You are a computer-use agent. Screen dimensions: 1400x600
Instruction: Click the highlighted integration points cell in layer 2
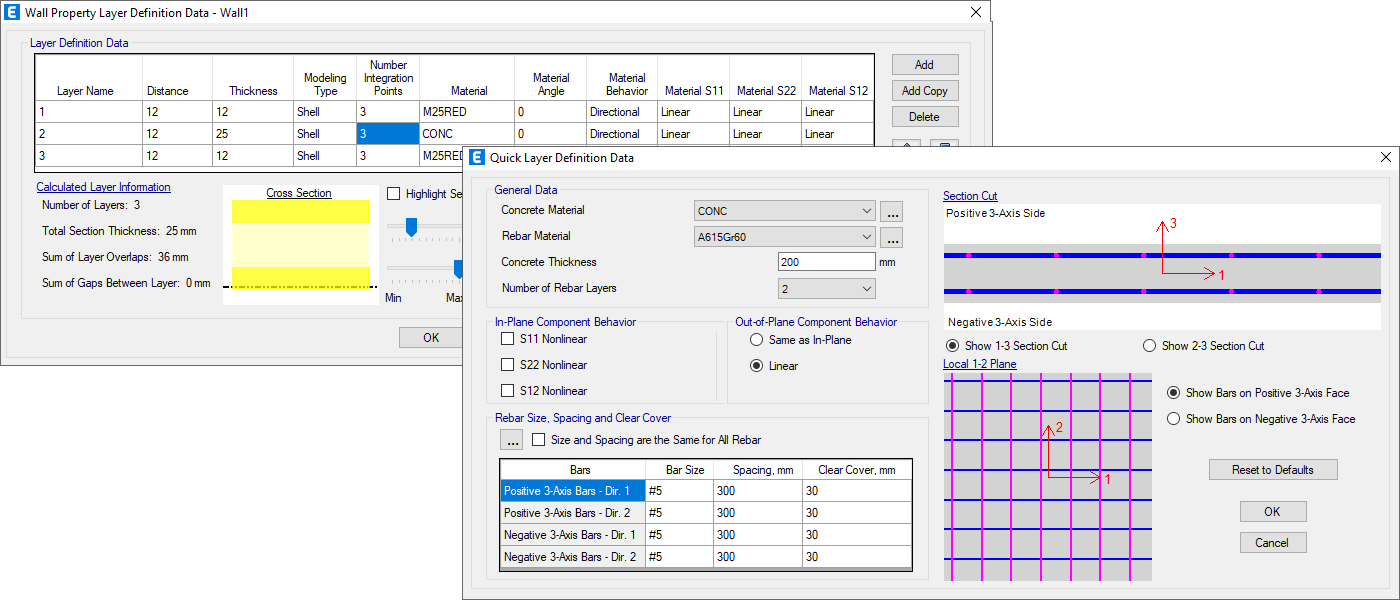388,134
